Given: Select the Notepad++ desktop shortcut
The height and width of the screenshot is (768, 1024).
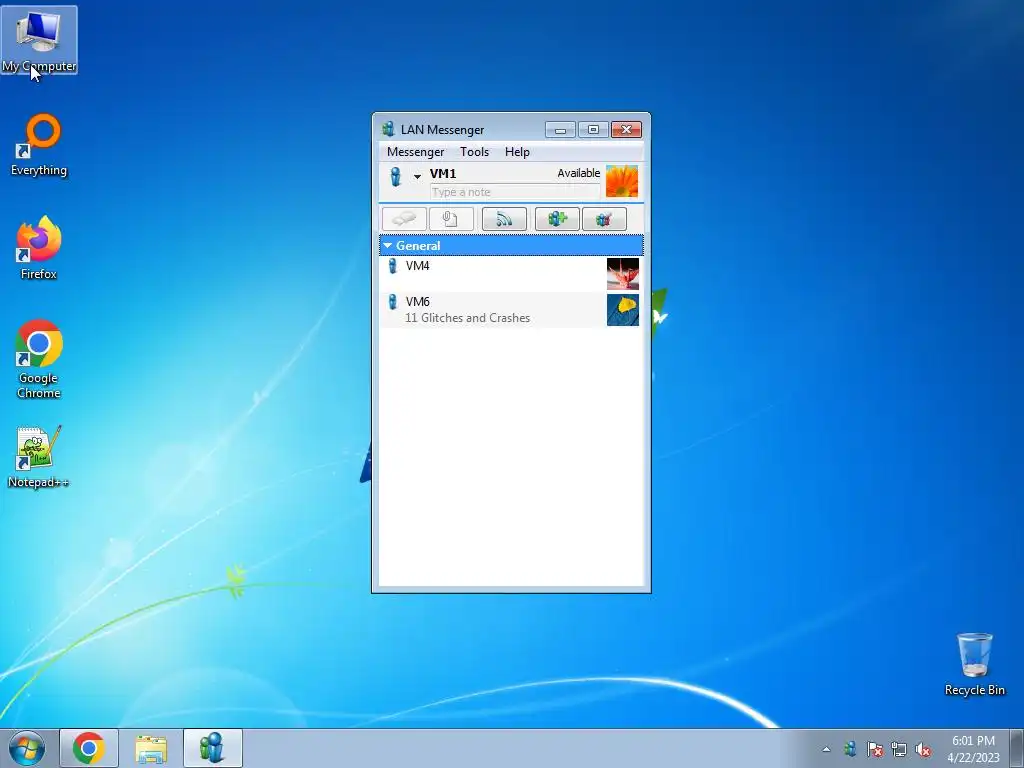Looking at the screenshot, I should pyautogui.click(x=39, y=456).
